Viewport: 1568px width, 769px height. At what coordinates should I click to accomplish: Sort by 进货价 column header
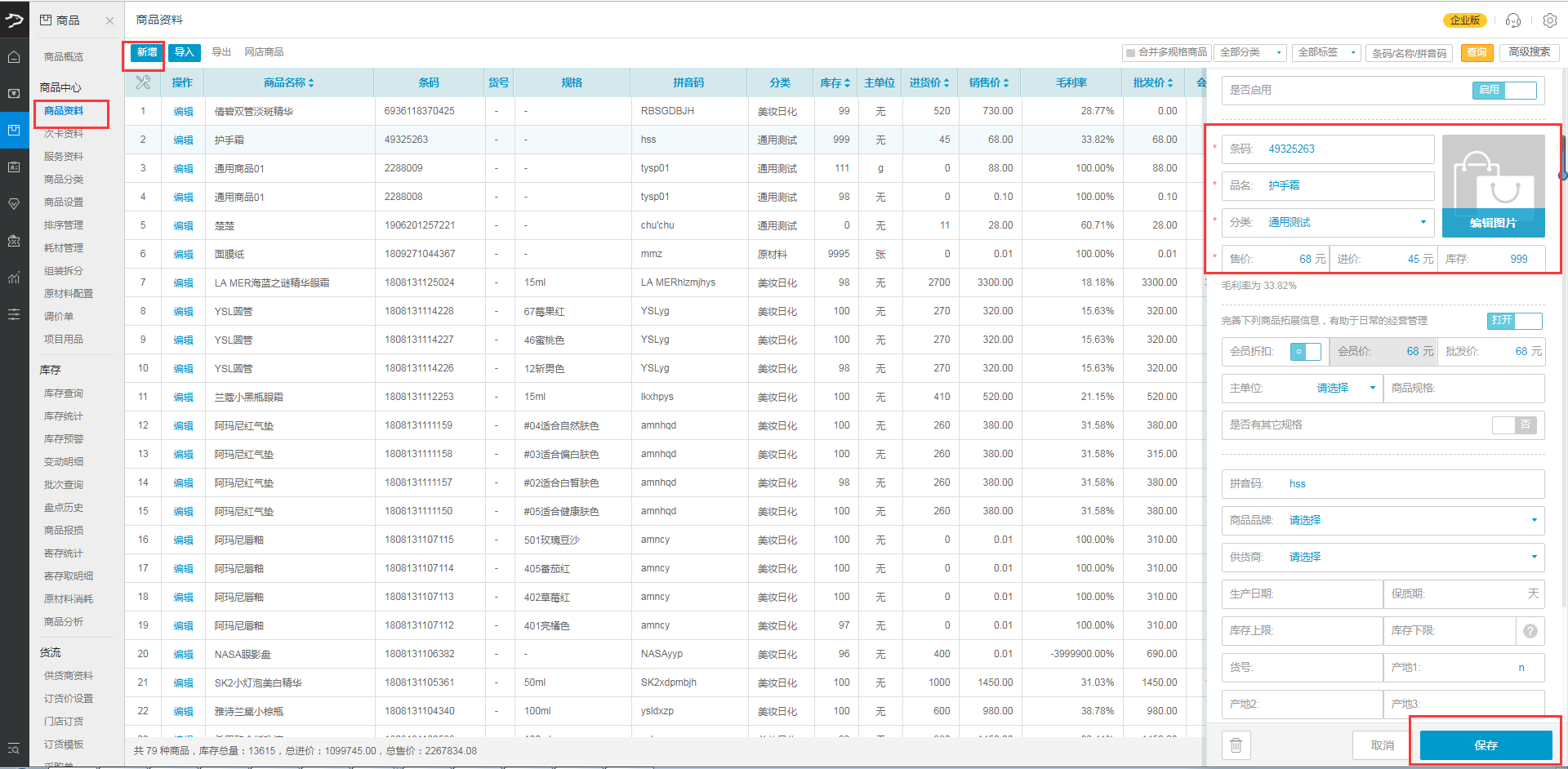coord(929,82)
